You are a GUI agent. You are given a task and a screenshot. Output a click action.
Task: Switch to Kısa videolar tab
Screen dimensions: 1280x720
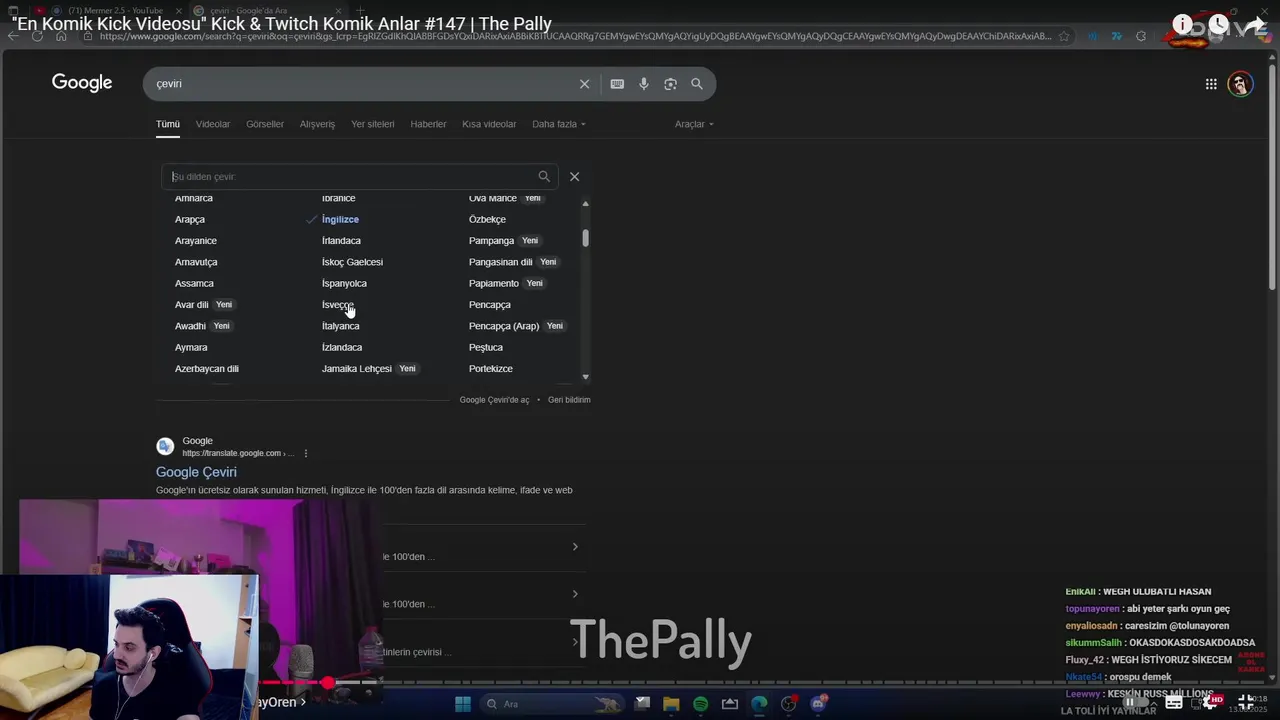(489, 124)
